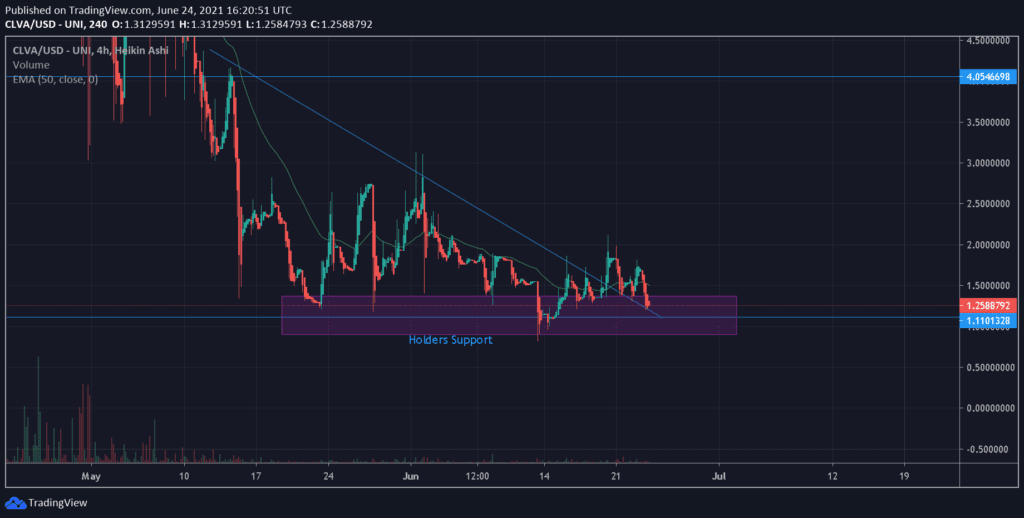This screenshot has height=518, width=1024.
Task: Select the EMA (50, close, 0) indicator label
Action: pos(56,79)
